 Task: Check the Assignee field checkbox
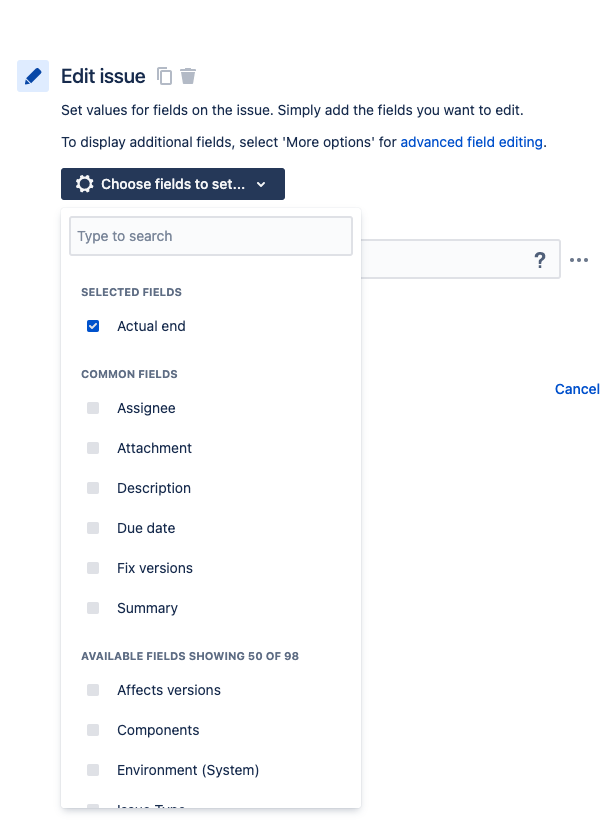[x=93, y=408]
